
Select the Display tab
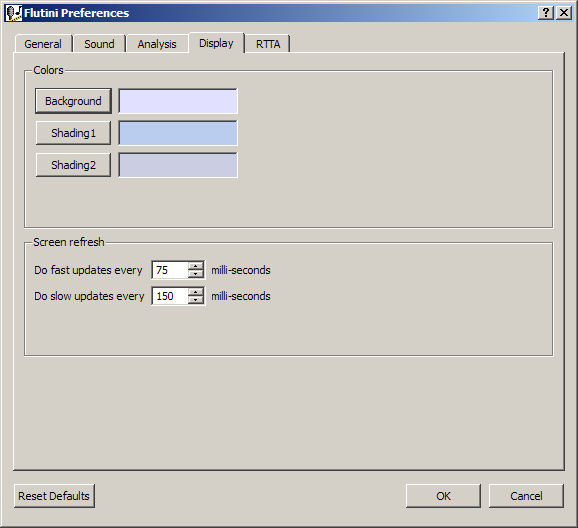[x=216, y=43]
